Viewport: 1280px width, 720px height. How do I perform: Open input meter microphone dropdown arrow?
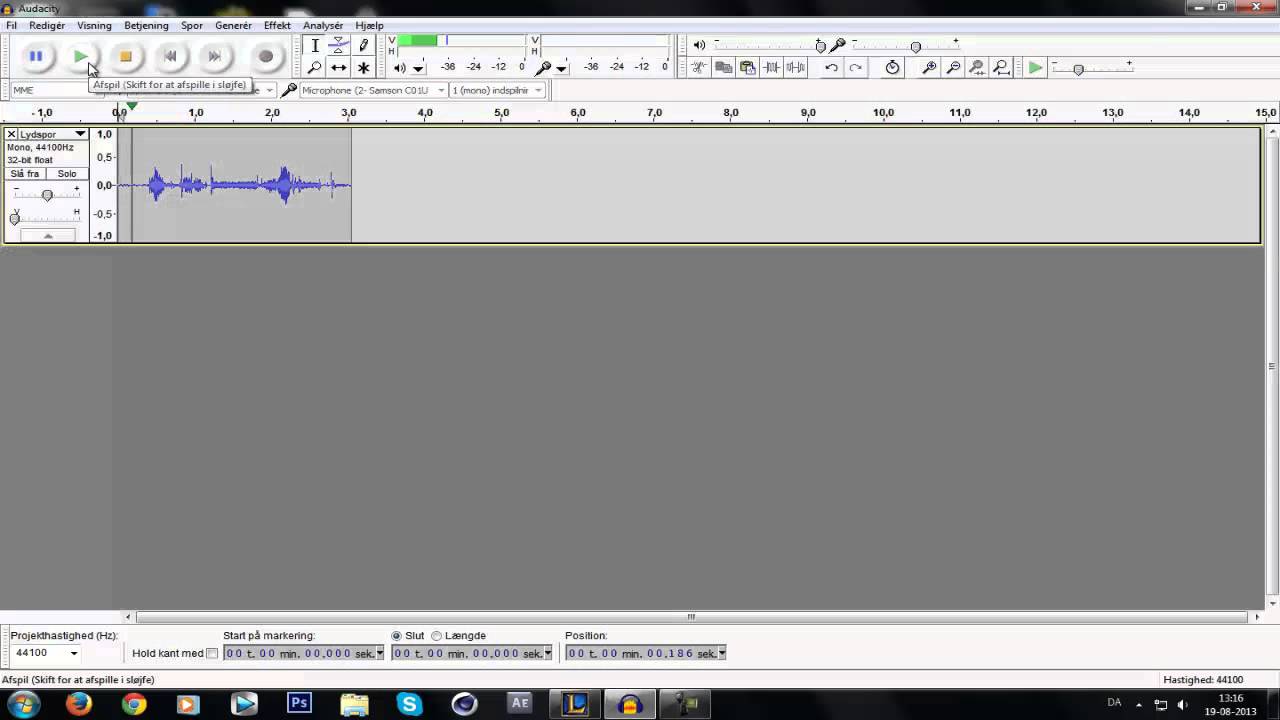coord(561,69)
